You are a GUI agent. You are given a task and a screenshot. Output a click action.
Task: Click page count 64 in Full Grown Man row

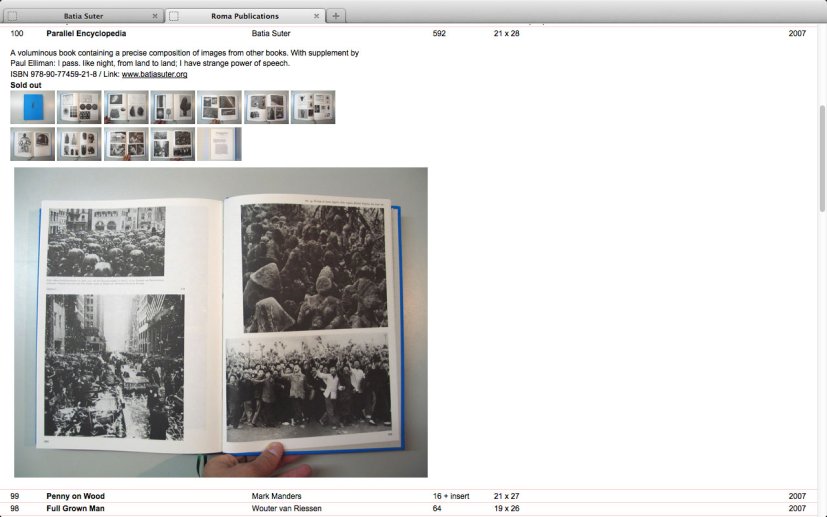(x=437, y=509)
